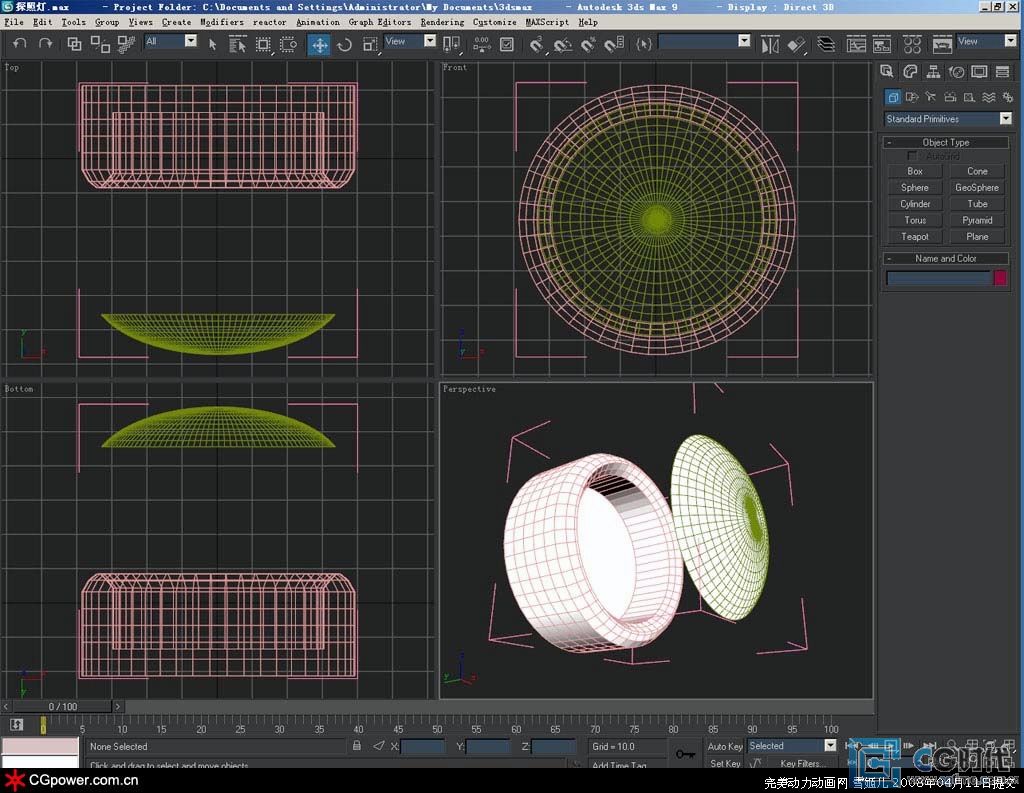Toggle the Selection Lock padlock icon

357,745
